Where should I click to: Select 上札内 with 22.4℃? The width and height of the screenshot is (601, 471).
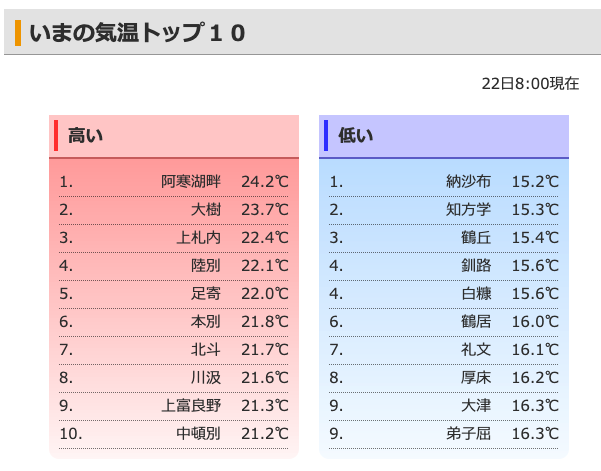(x=198, y=238)
